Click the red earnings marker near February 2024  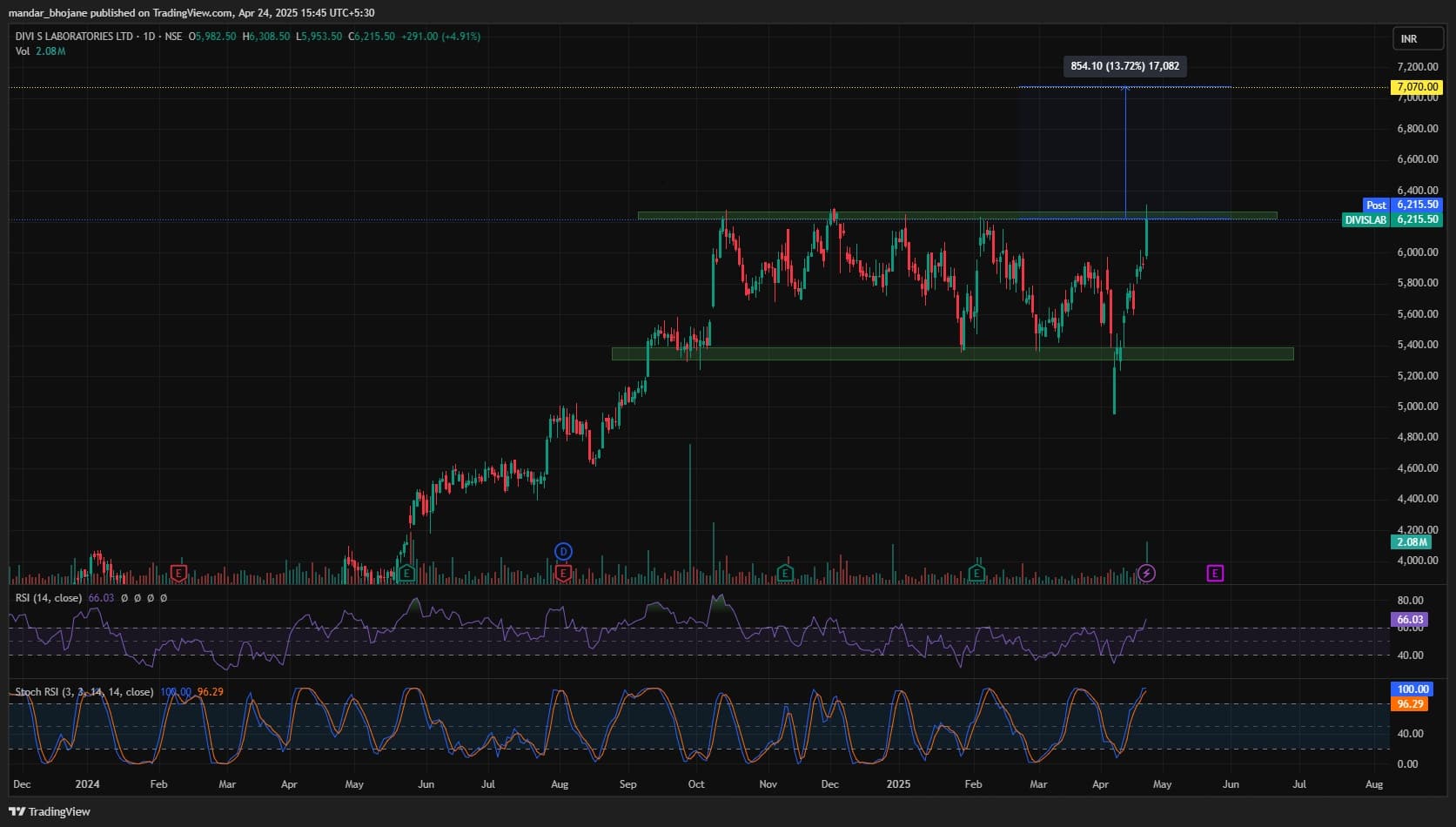(178, 573)
